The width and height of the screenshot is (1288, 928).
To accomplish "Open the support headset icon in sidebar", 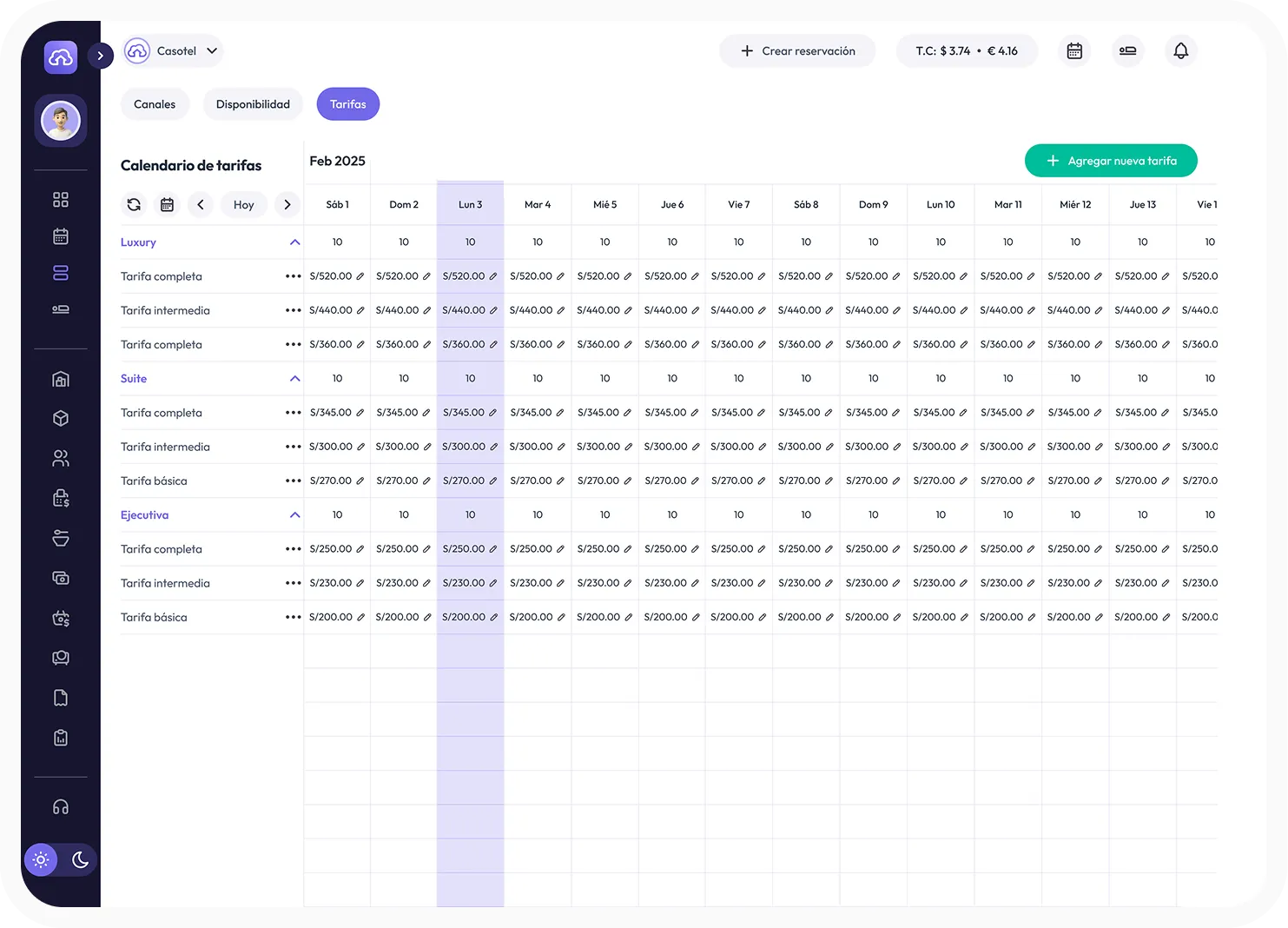I will pos(61,807).
